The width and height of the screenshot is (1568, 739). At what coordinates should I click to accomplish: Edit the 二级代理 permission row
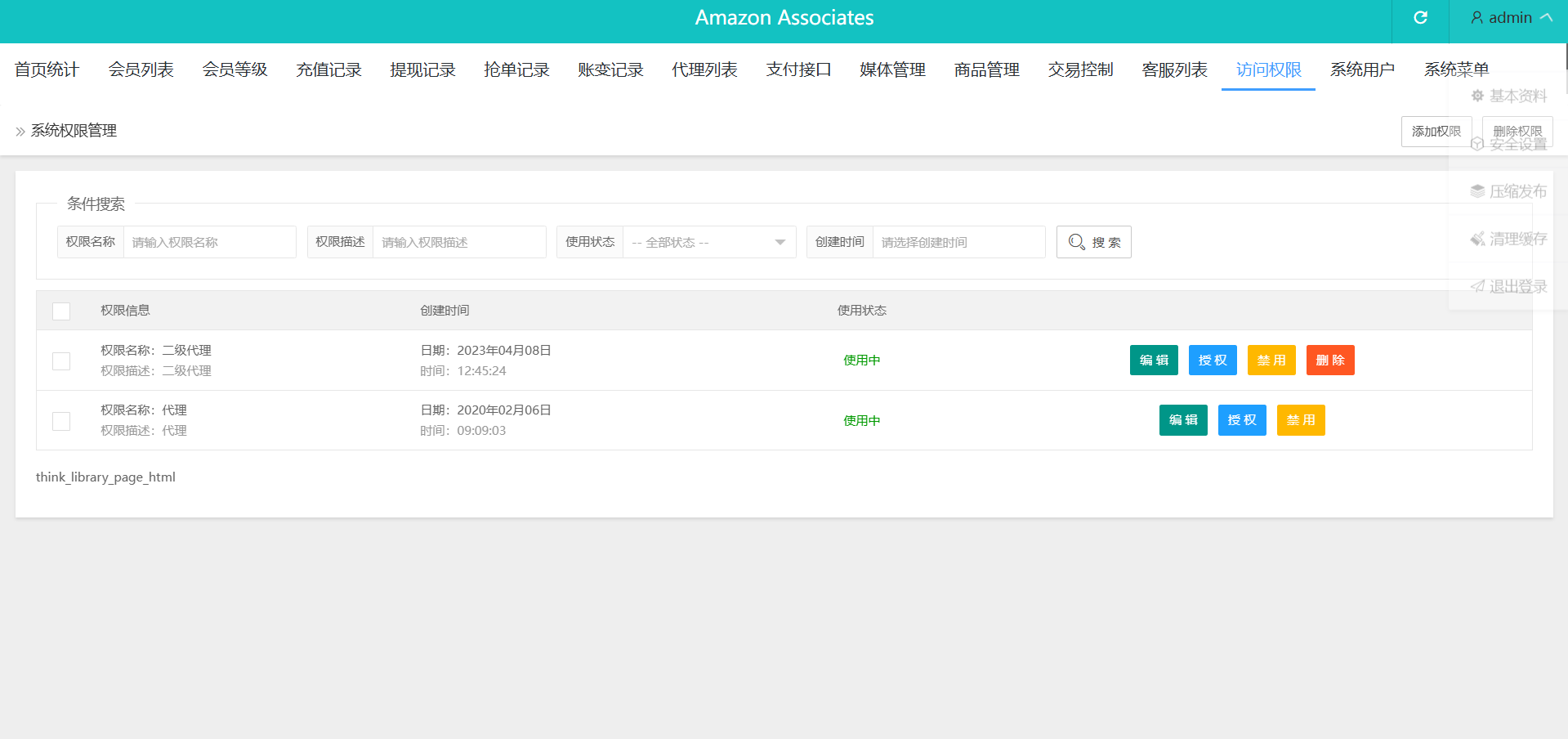pyautogui.click(x=1154, y=361)
